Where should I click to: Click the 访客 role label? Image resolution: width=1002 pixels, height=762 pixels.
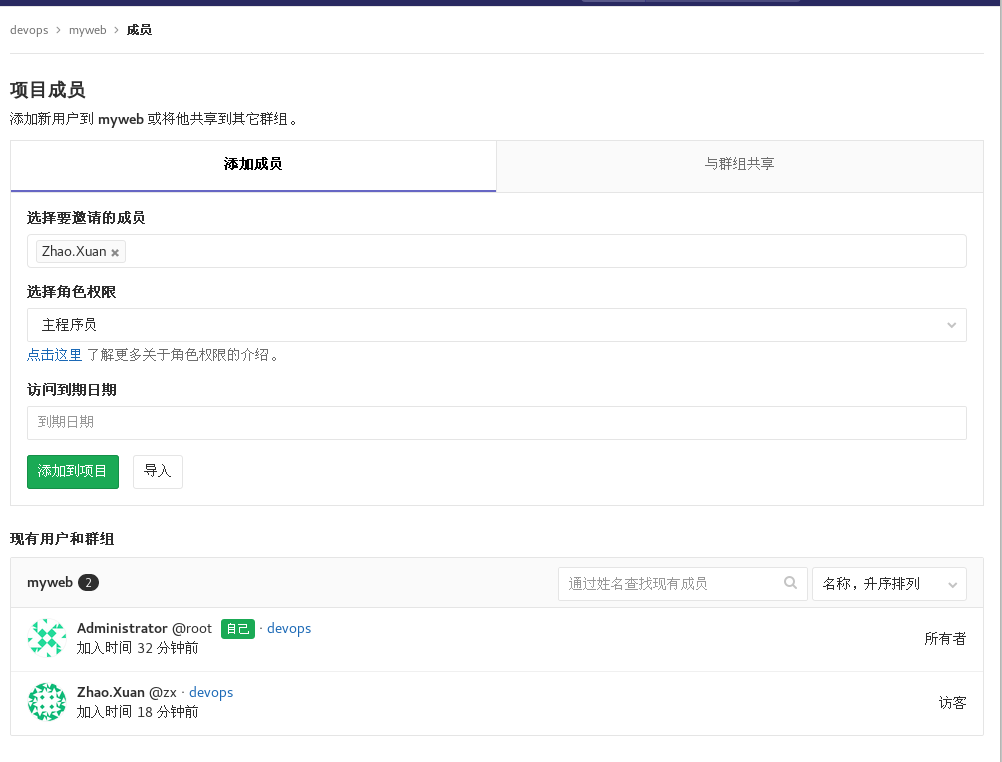[x=952, y=703]
